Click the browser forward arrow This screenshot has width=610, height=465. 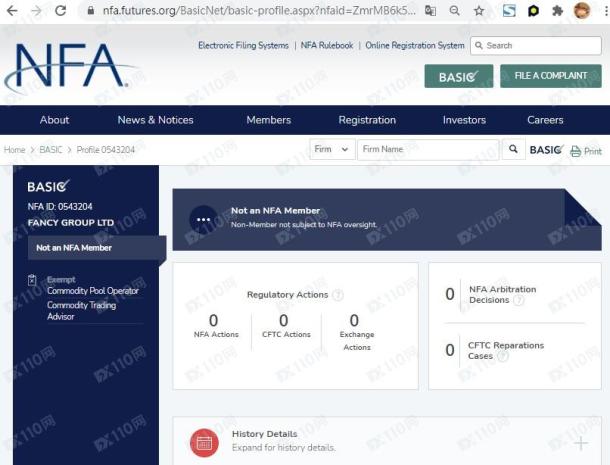(36, 11)
